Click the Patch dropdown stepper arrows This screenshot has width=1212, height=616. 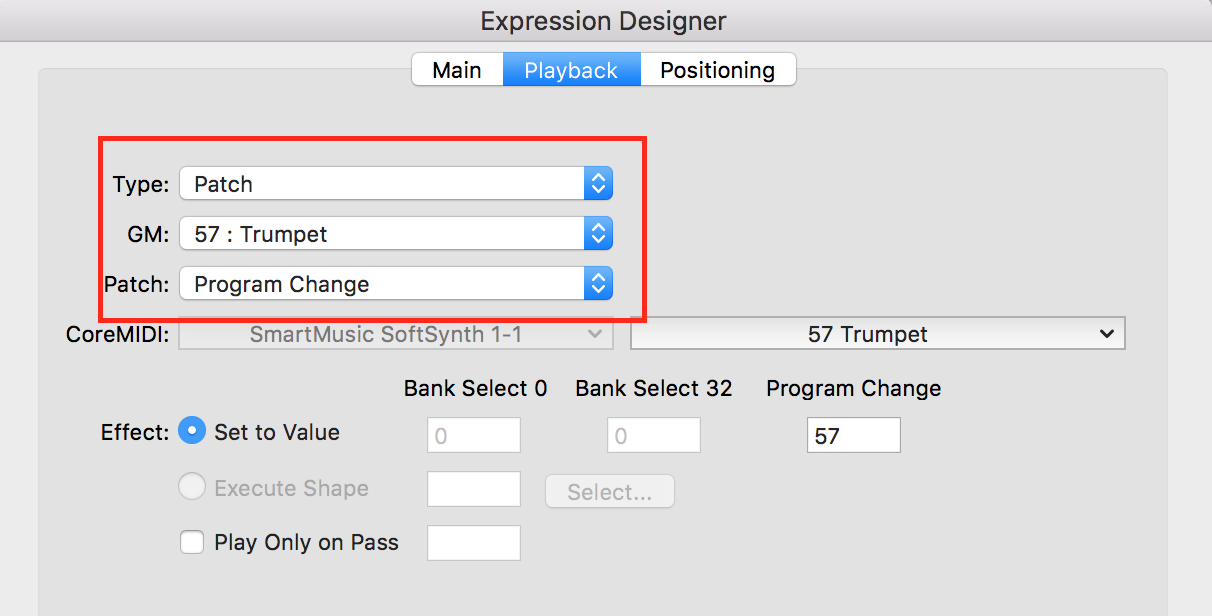(598, 284)
